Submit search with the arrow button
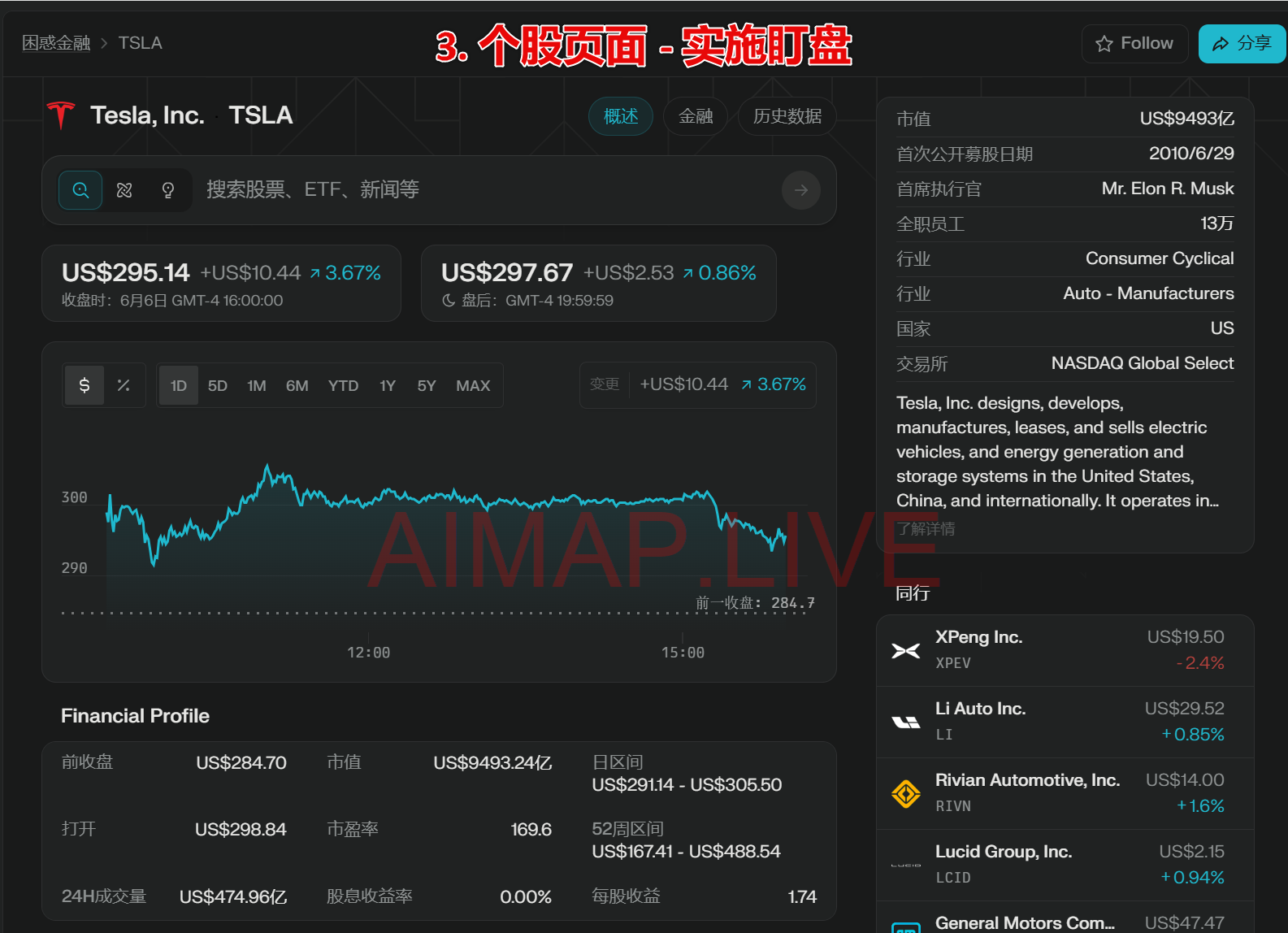1288x933 pixels. pos(800,190)
